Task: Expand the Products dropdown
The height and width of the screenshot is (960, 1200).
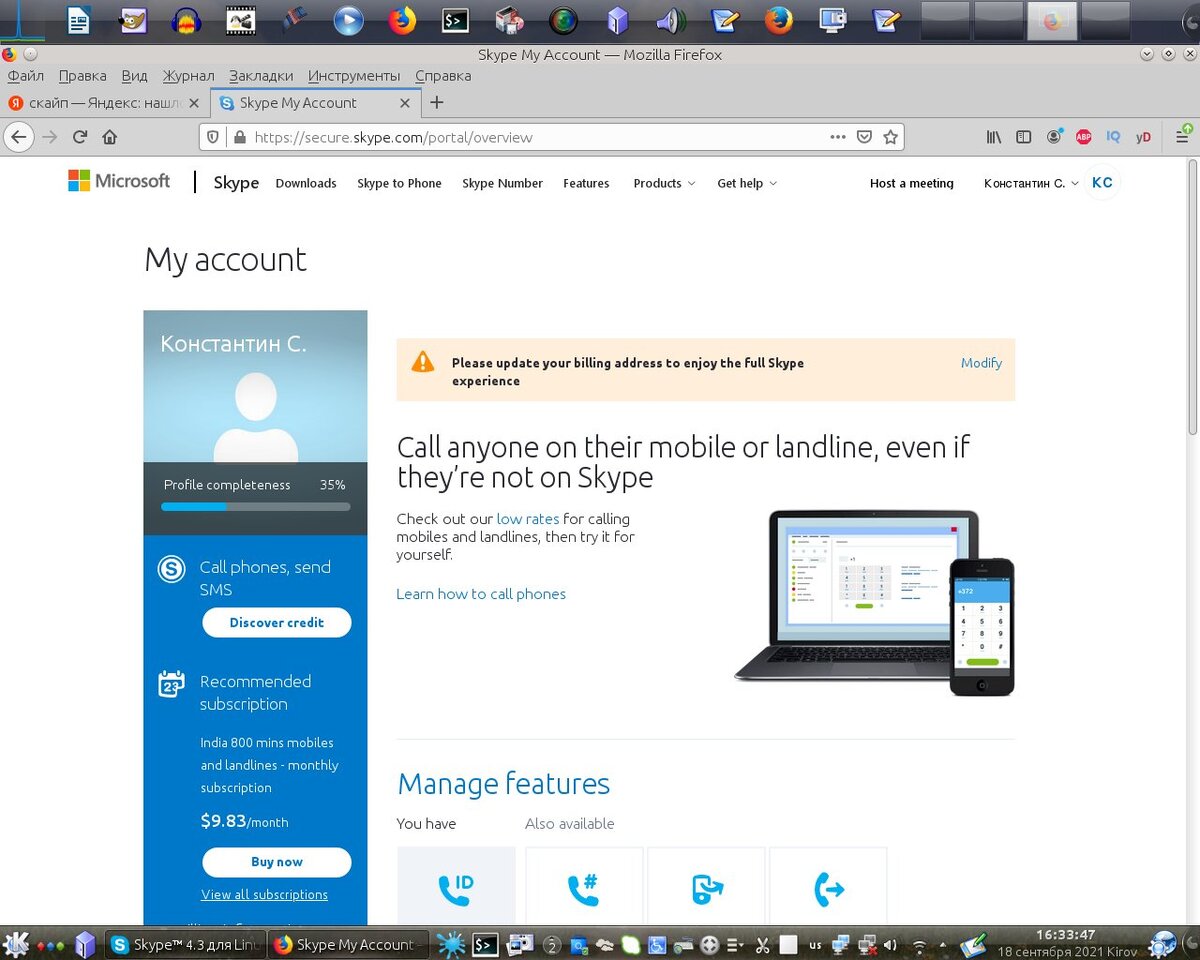Action: [x=664, y=183]
